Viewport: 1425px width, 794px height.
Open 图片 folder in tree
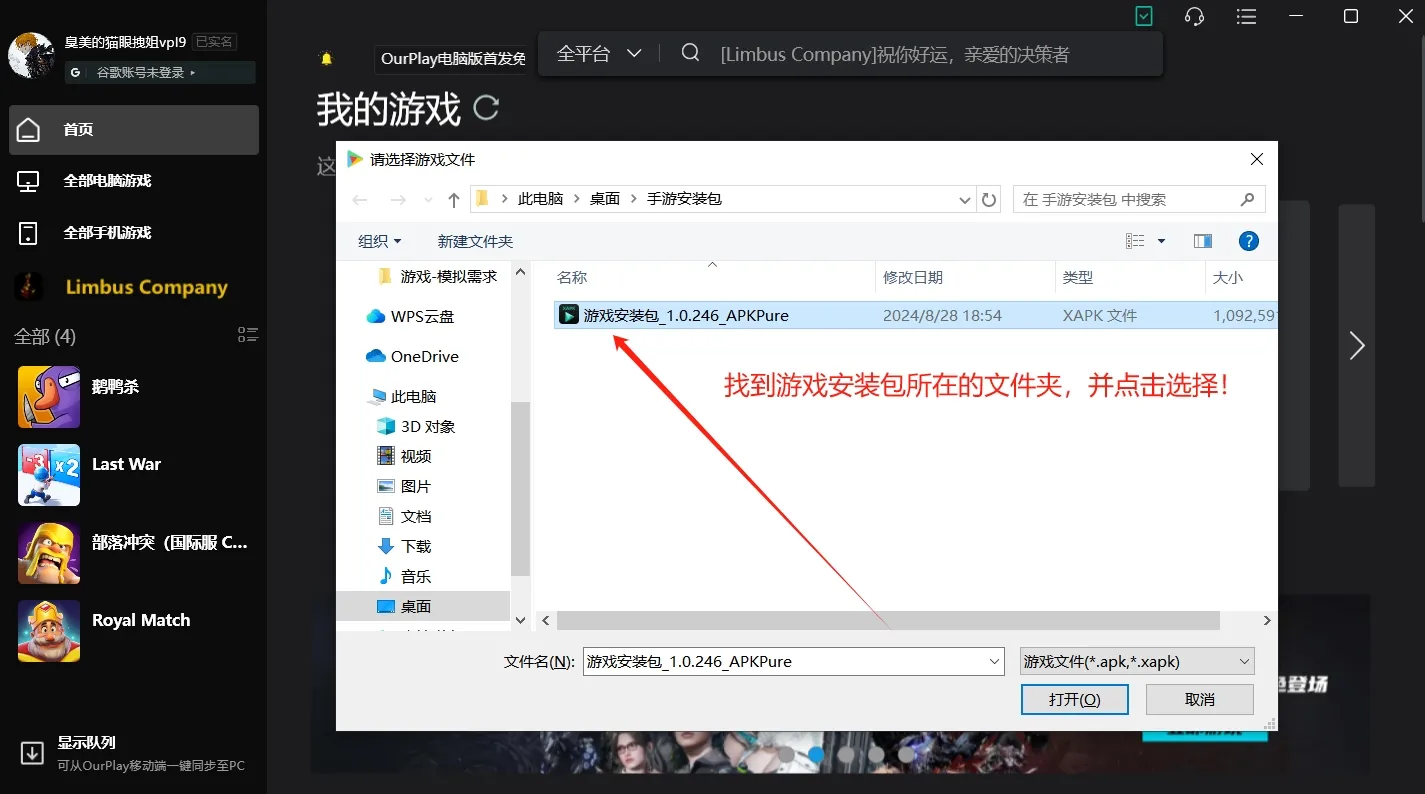coord(404,486)
